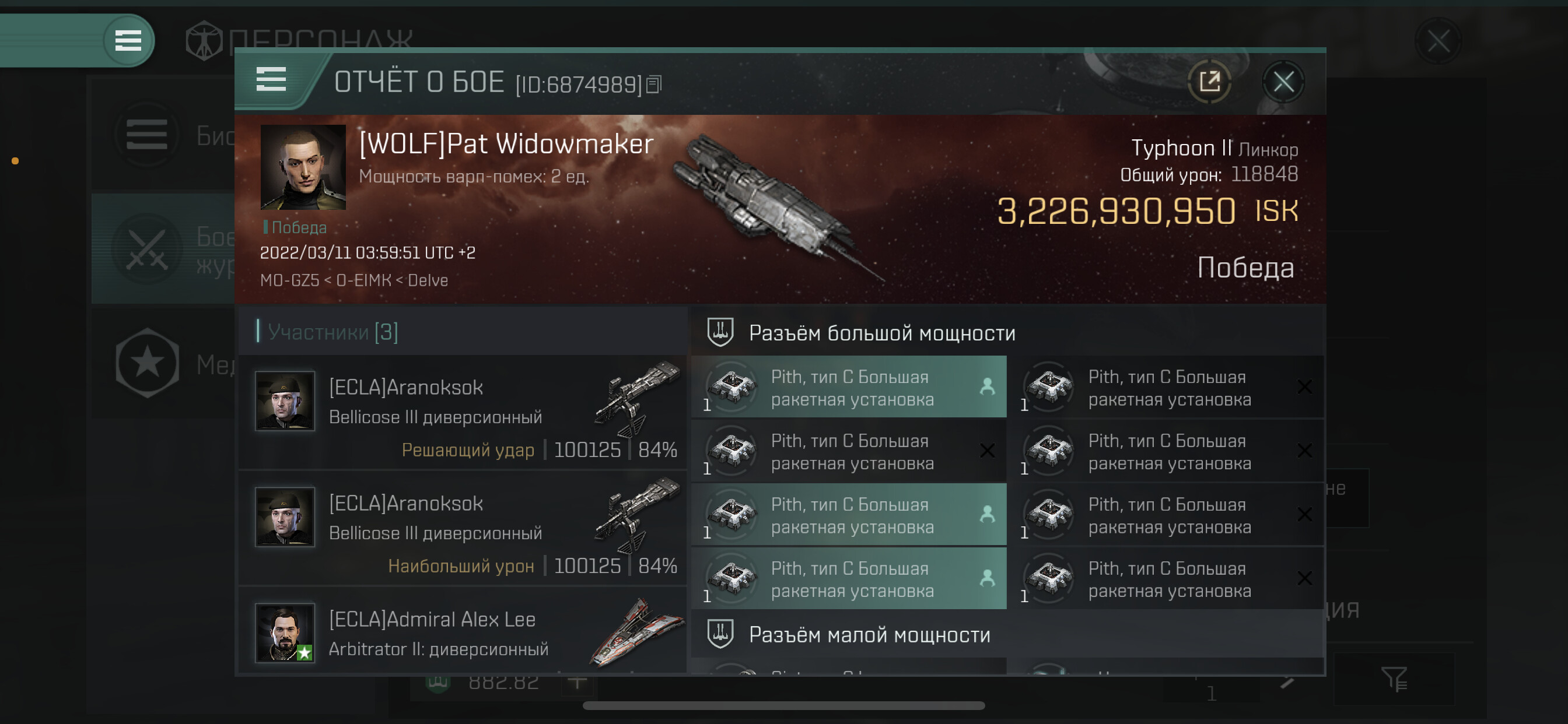Collapse the high power slot section
Screen dimensions: 1568x724
tap(881, 333)
